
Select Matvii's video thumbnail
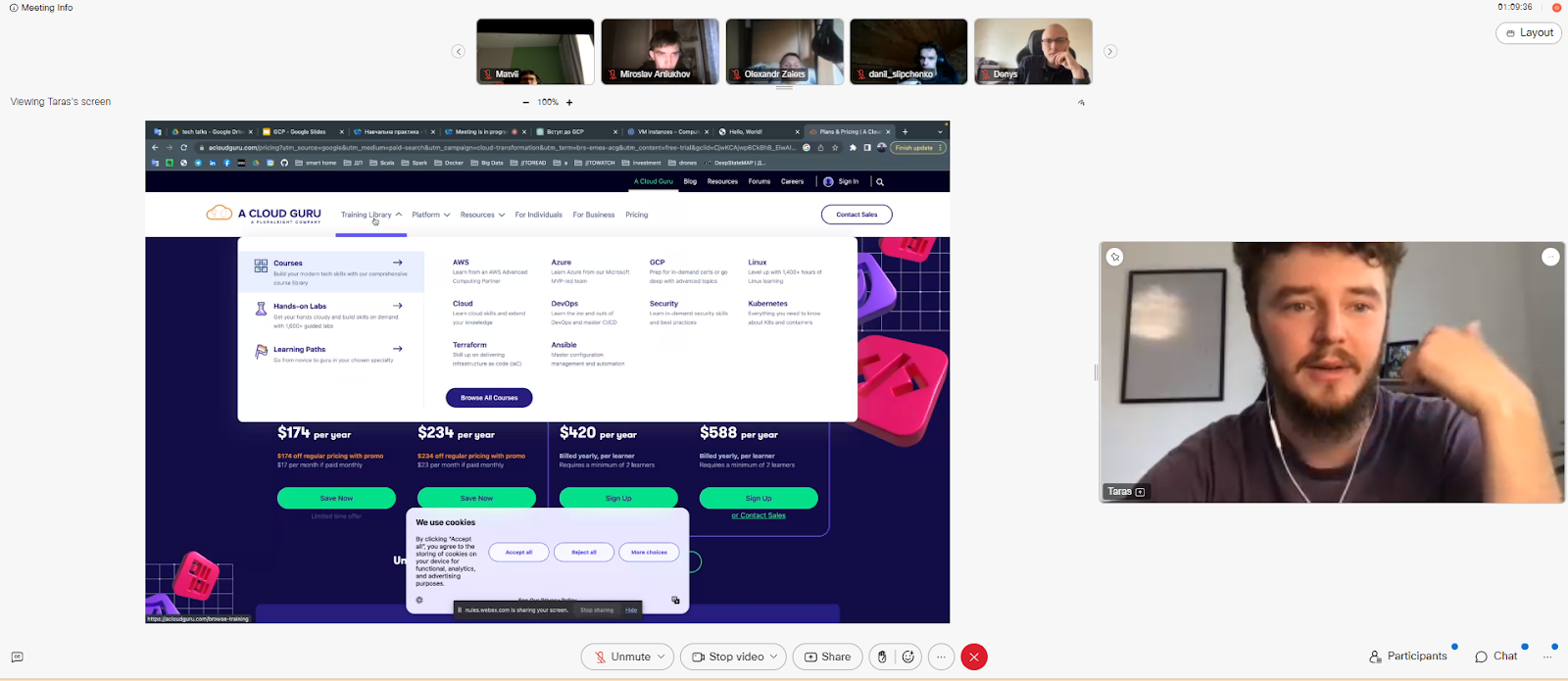pyautogui.click(x=535, y=52)
